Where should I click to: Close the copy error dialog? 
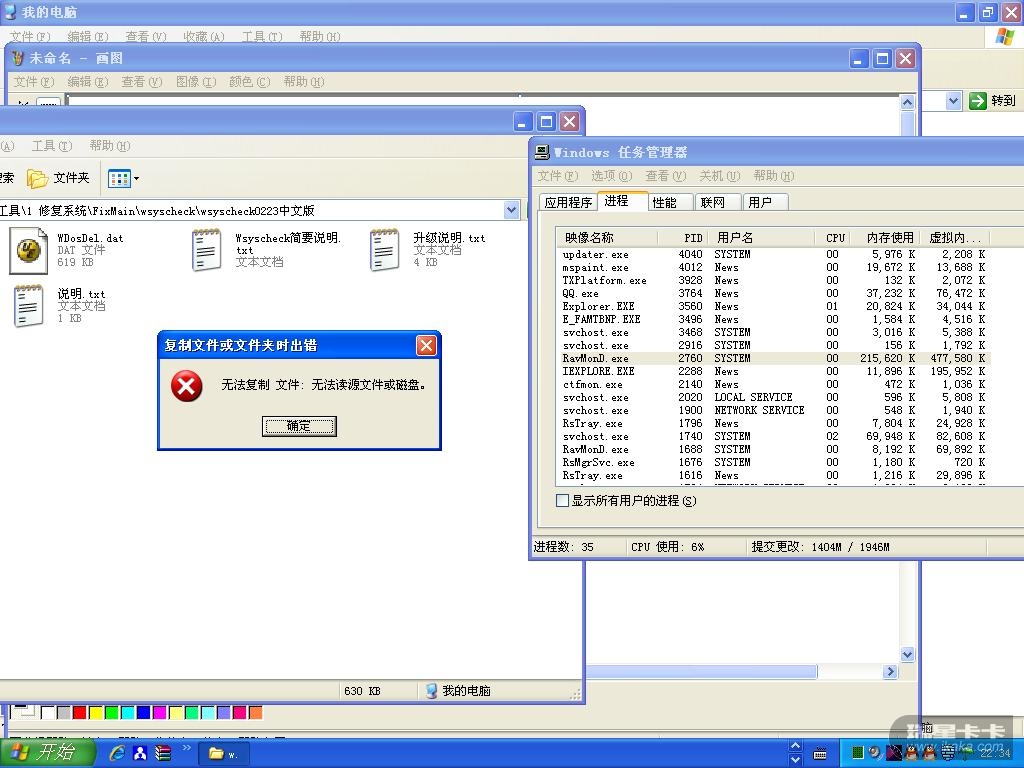coord(426,345)
